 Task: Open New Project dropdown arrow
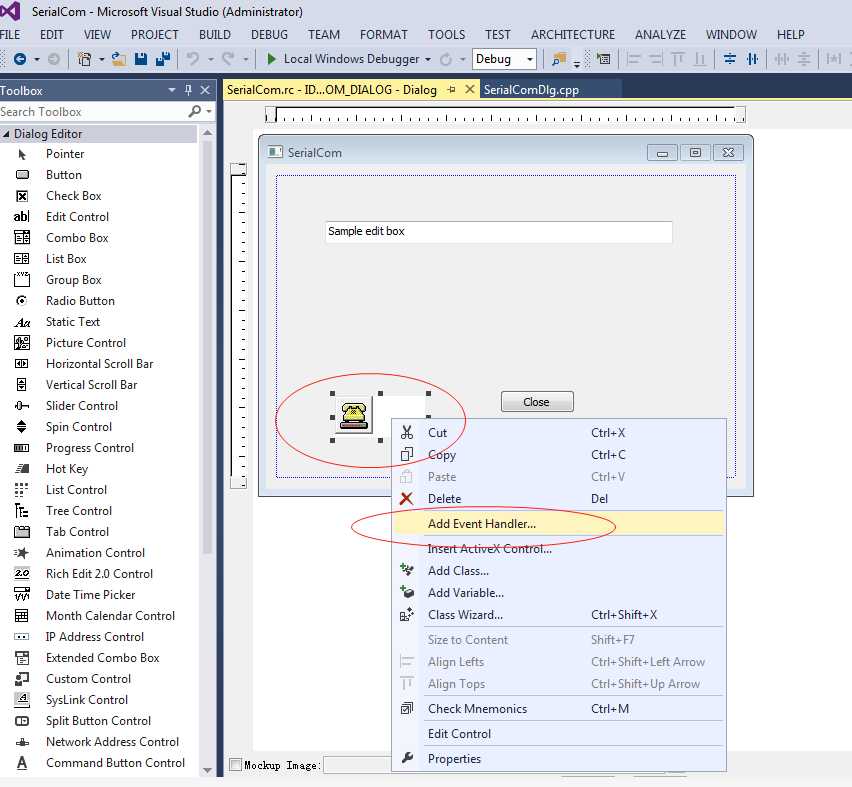click(x=101, y=59)
